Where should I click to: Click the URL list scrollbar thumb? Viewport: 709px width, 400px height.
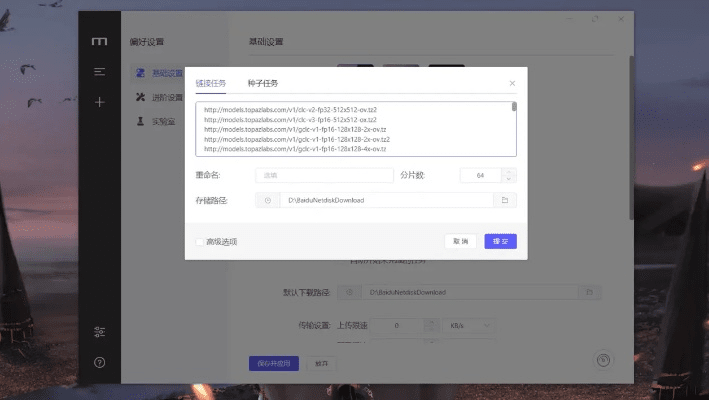514,107
